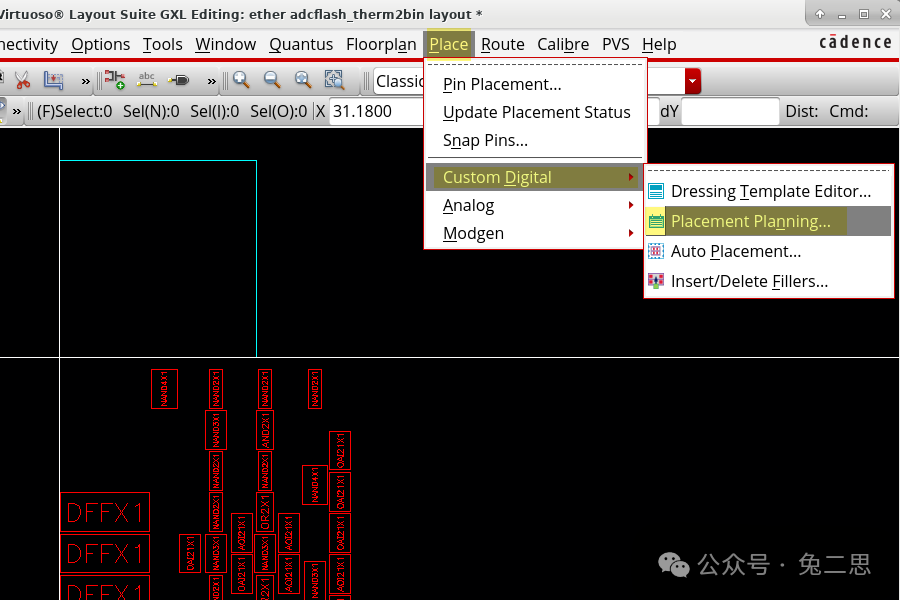The image size is (900, 600).
Task: Click the Auto Placement icon
Action: click(656, 251)
